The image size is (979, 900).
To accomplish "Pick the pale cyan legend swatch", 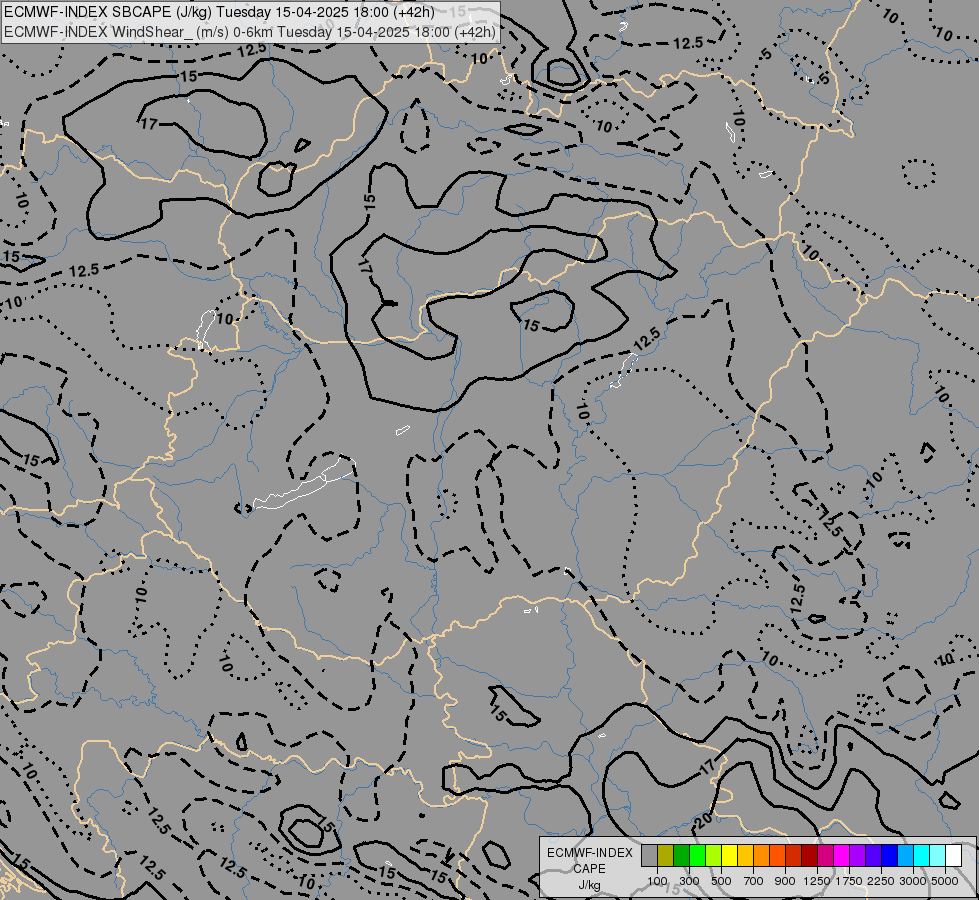I will coord(938,856).
